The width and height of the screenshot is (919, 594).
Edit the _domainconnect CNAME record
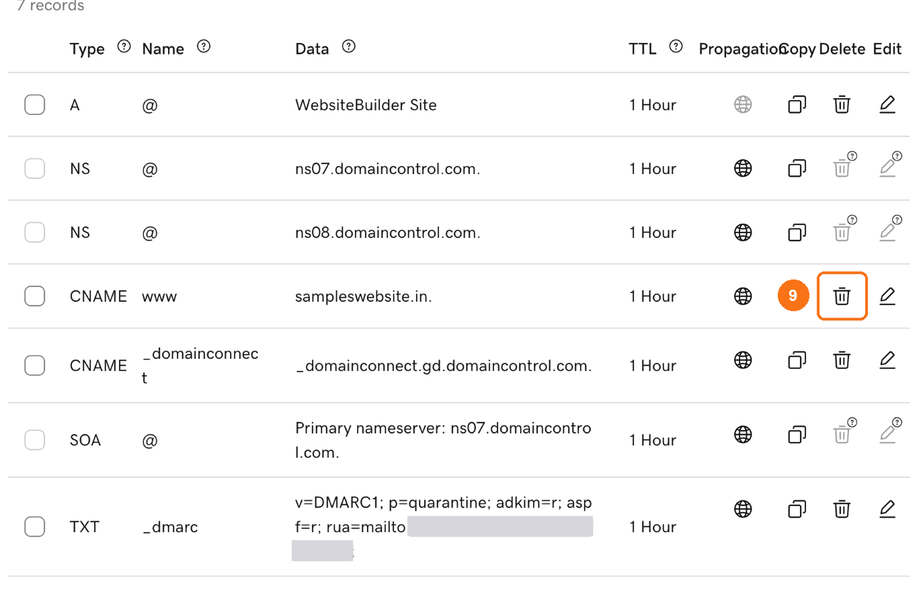(887, 359)
